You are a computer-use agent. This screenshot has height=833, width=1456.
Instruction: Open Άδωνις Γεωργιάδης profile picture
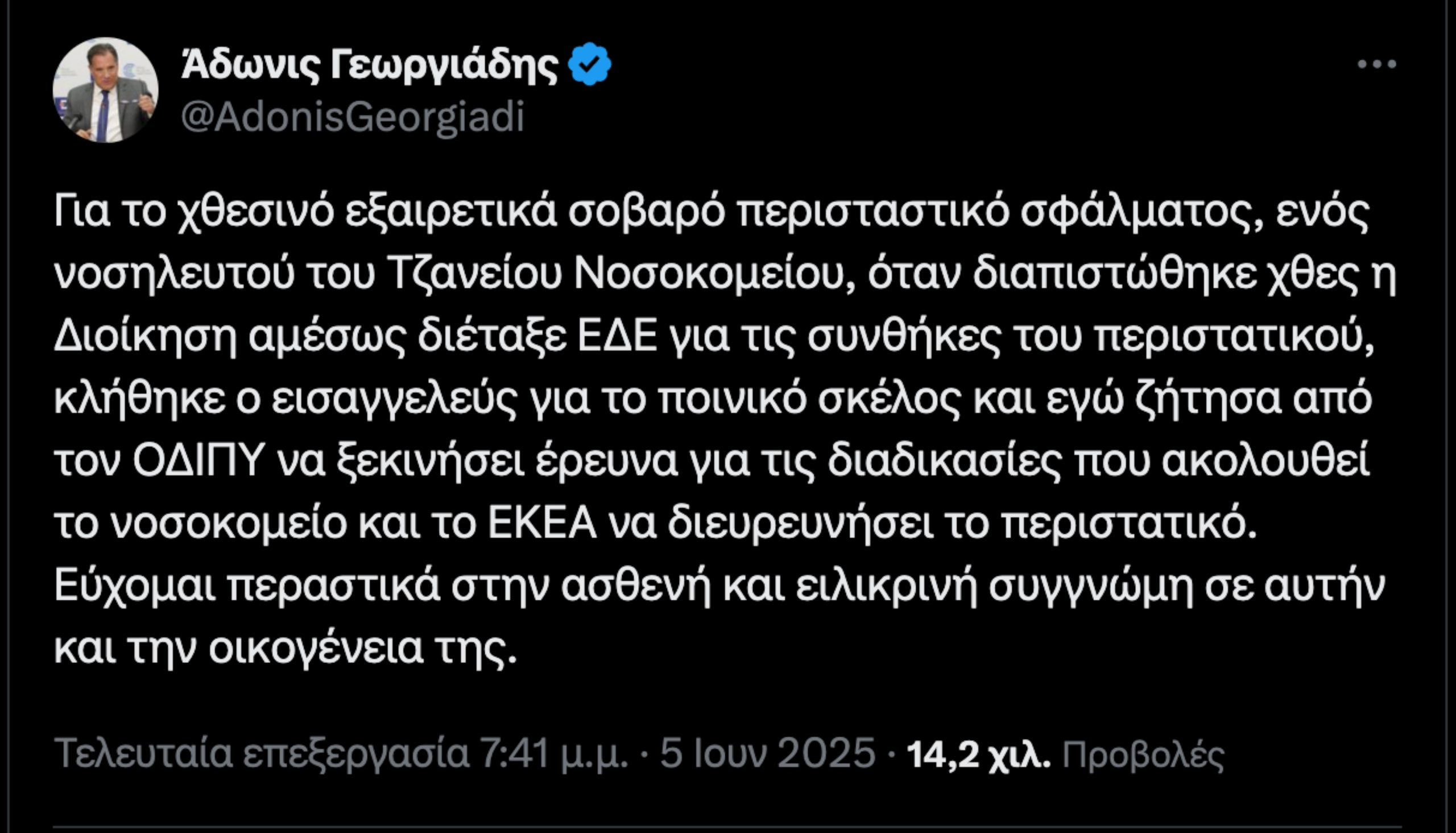pyautogui.click(x=106, y=90)
